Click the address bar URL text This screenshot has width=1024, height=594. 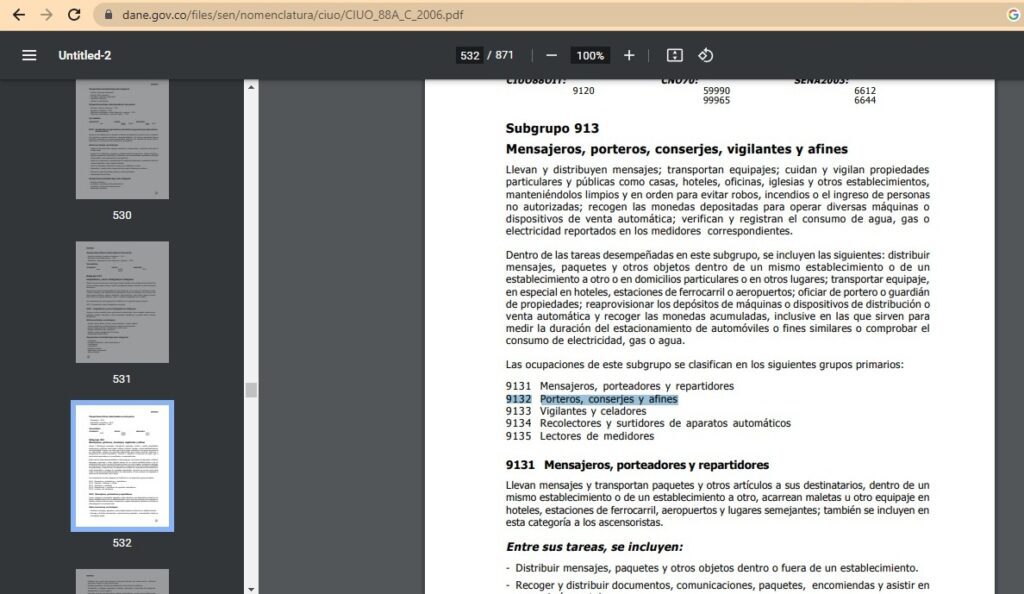[x=292, y=15]
